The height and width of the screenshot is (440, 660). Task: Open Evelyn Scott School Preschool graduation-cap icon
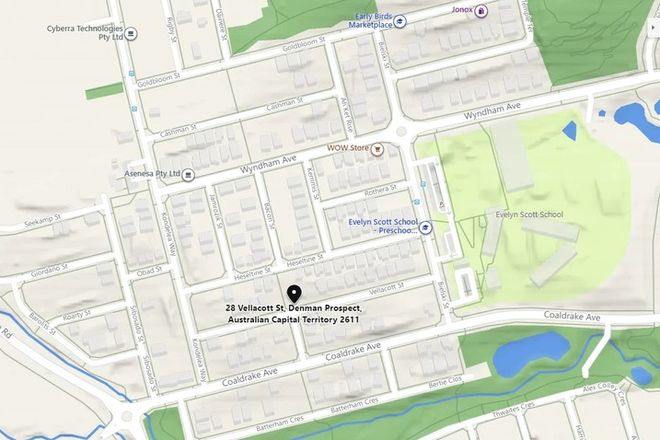pyautogui.click(x=426, y=228)
